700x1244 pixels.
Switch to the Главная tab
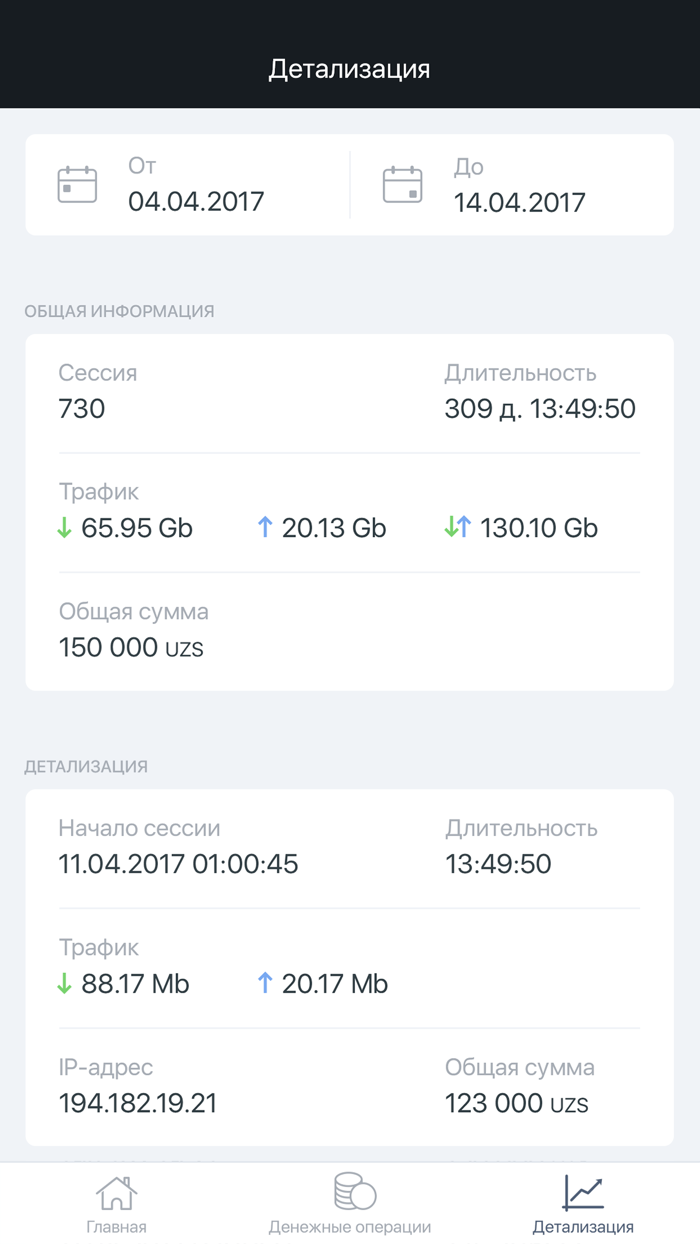116,1227
